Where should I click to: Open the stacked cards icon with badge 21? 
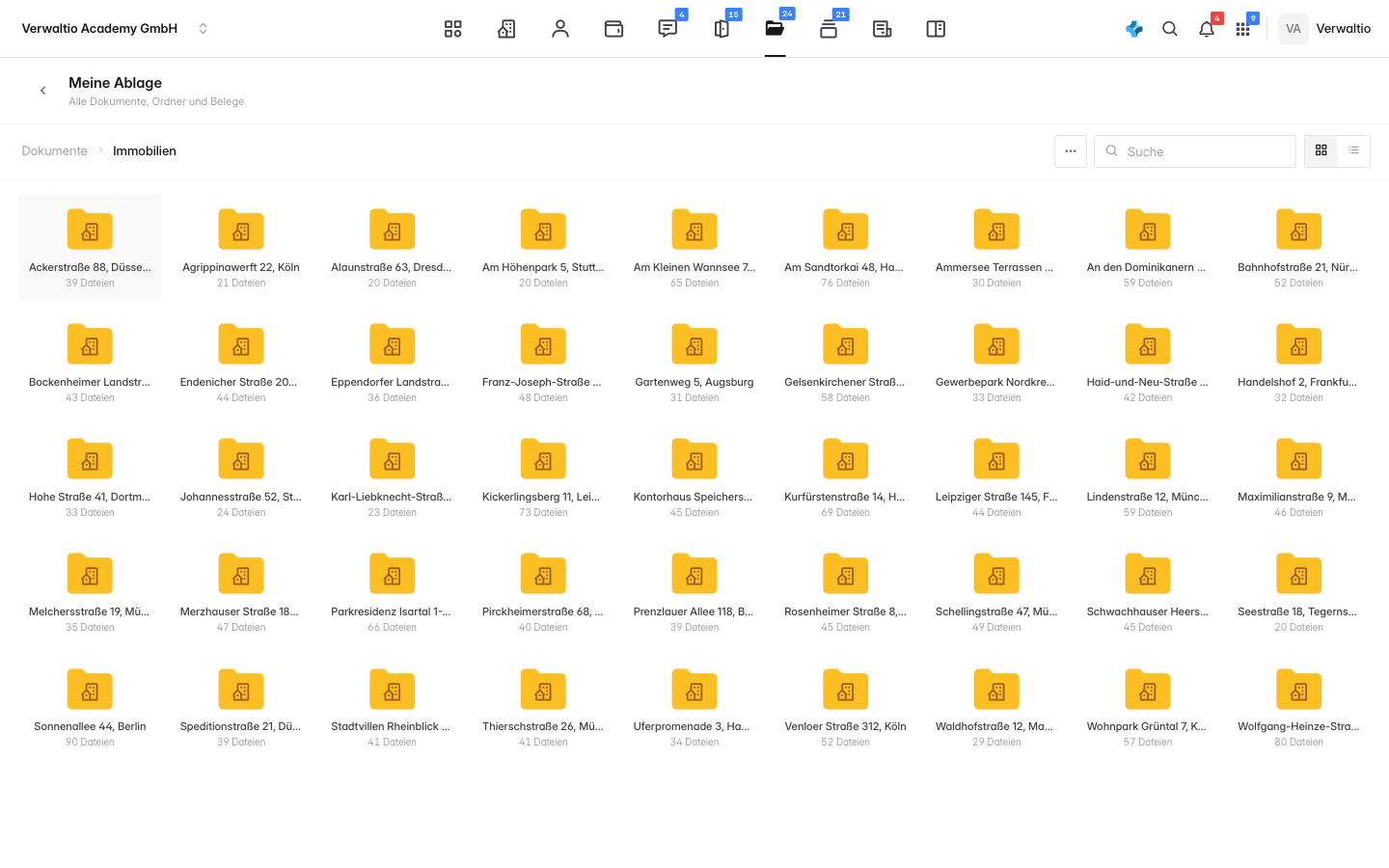pyautogui.click(x=829, y=29)
